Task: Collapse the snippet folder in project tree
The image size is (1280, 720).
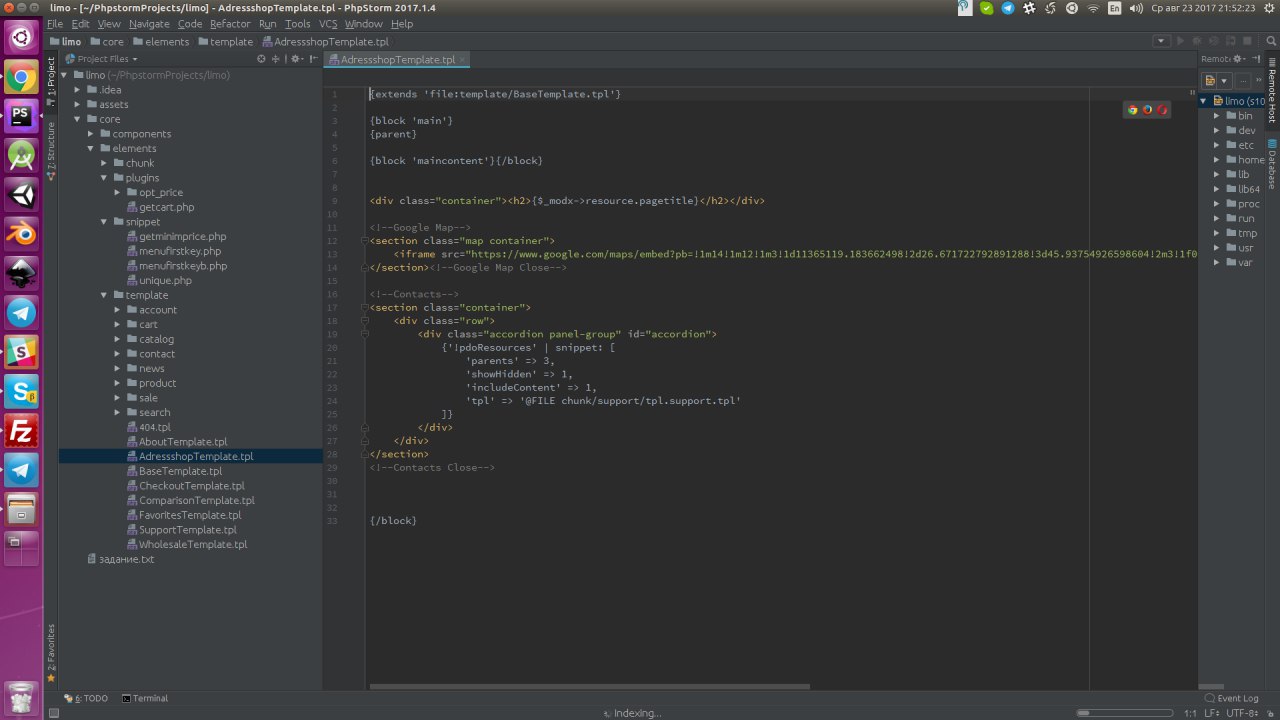Action: (105, 222)
